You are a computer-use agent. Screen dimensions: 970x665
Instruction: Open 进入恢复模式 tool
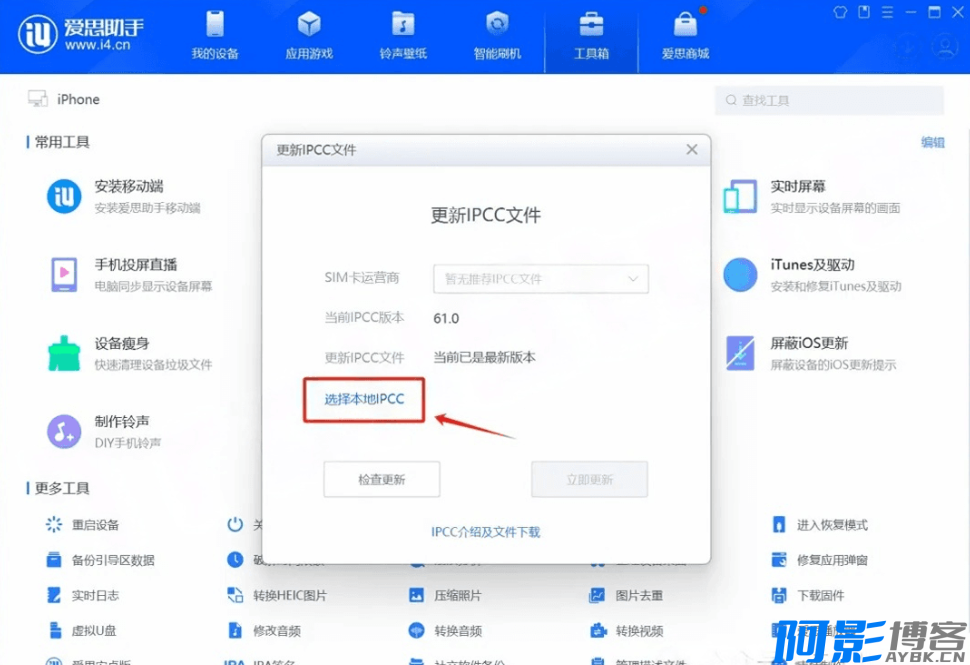[x=819, y=525]
